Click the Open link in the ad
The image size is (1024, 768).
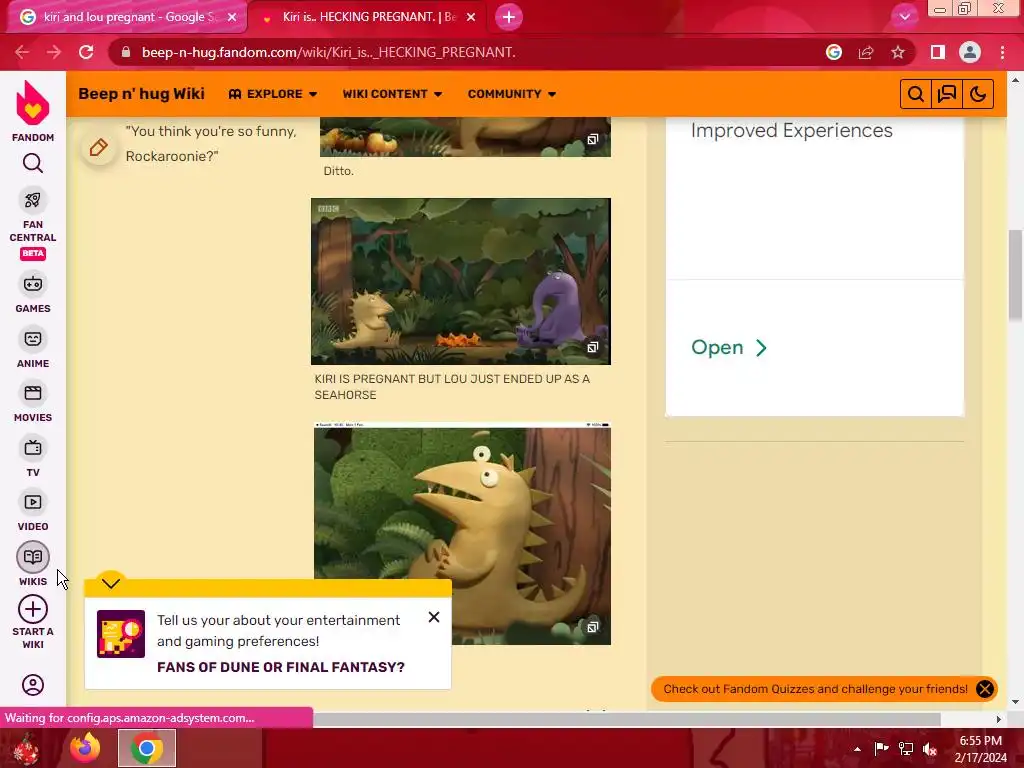(x=729, y=347)
